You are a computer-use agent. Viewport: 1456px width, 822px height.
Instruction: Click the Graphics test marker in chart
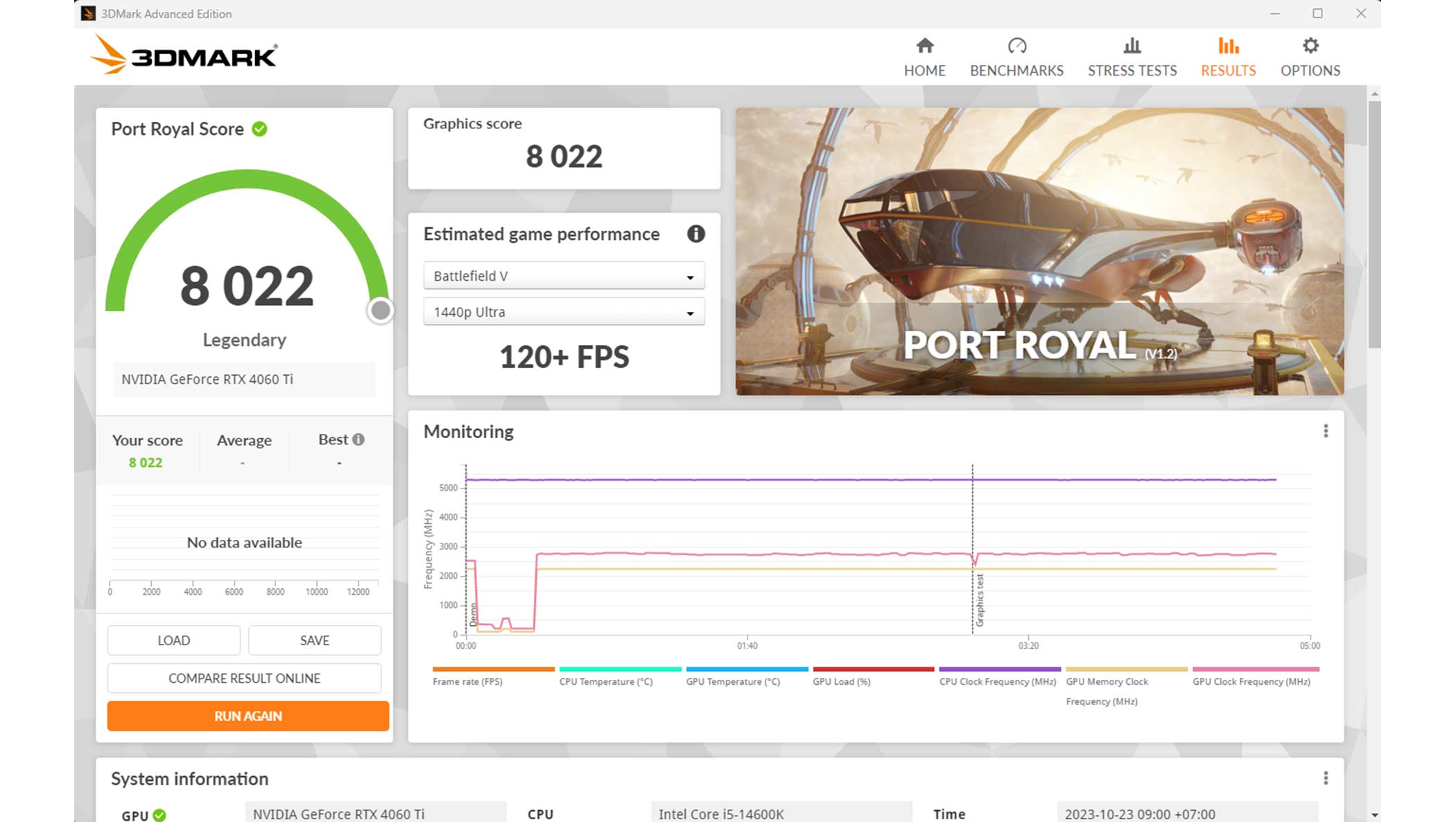point(979,600)
